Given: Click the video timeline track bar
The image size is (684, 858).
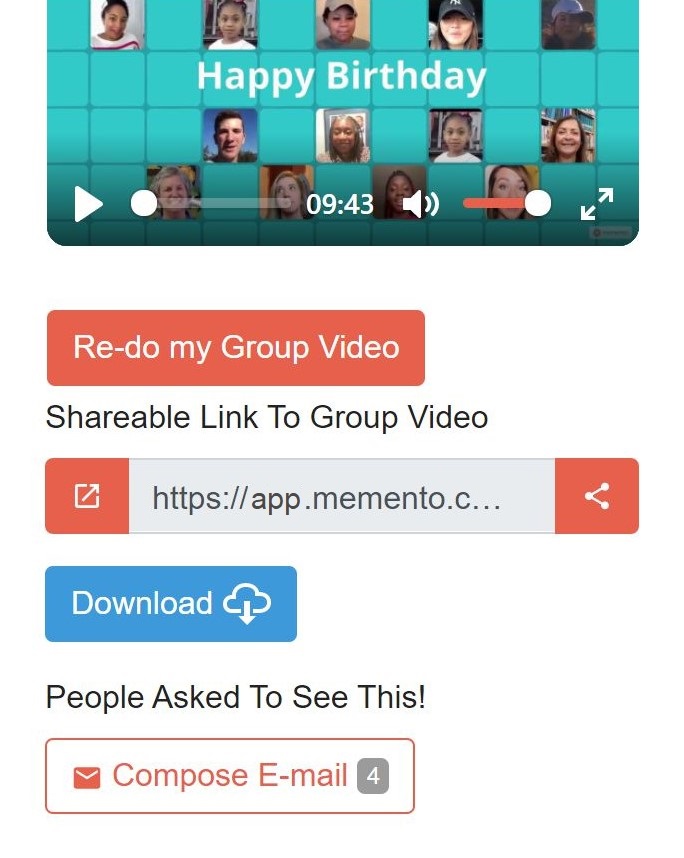Looking at the screenshot, I should coord(217,204).
